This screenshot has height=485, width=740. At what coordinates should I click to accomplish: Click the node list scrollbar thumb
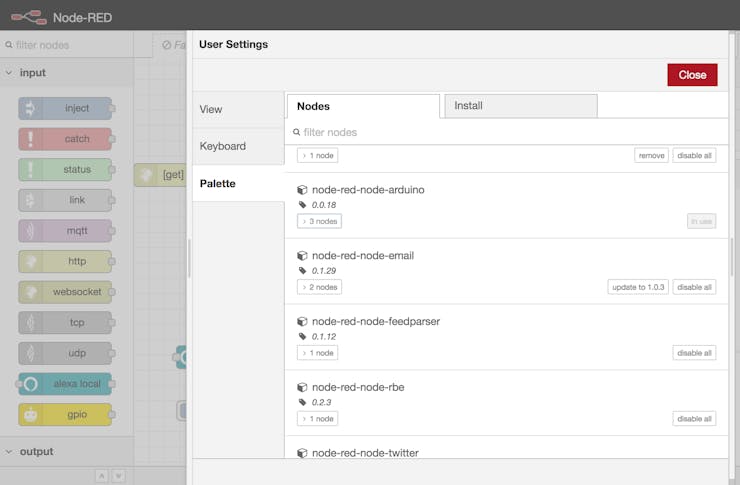point(732,258)
